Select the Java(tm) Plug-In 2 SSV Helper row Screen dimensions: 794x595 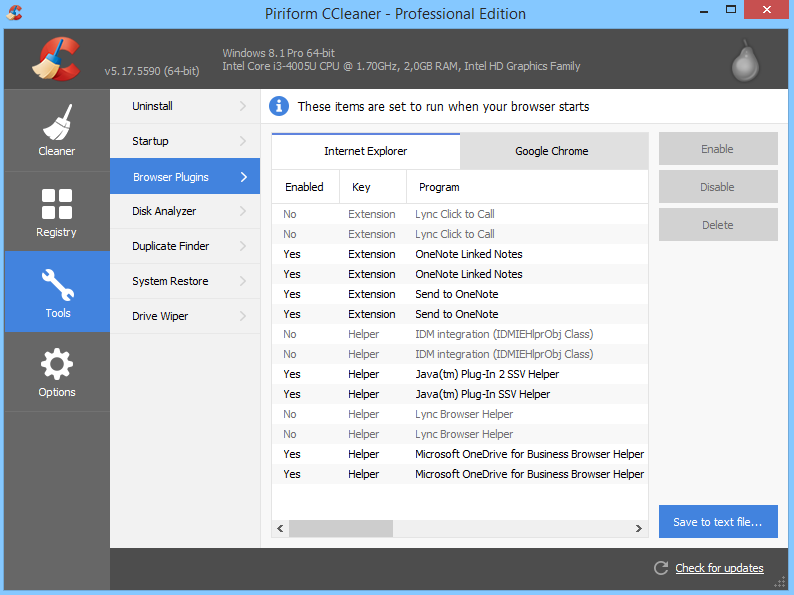(487, 374)
